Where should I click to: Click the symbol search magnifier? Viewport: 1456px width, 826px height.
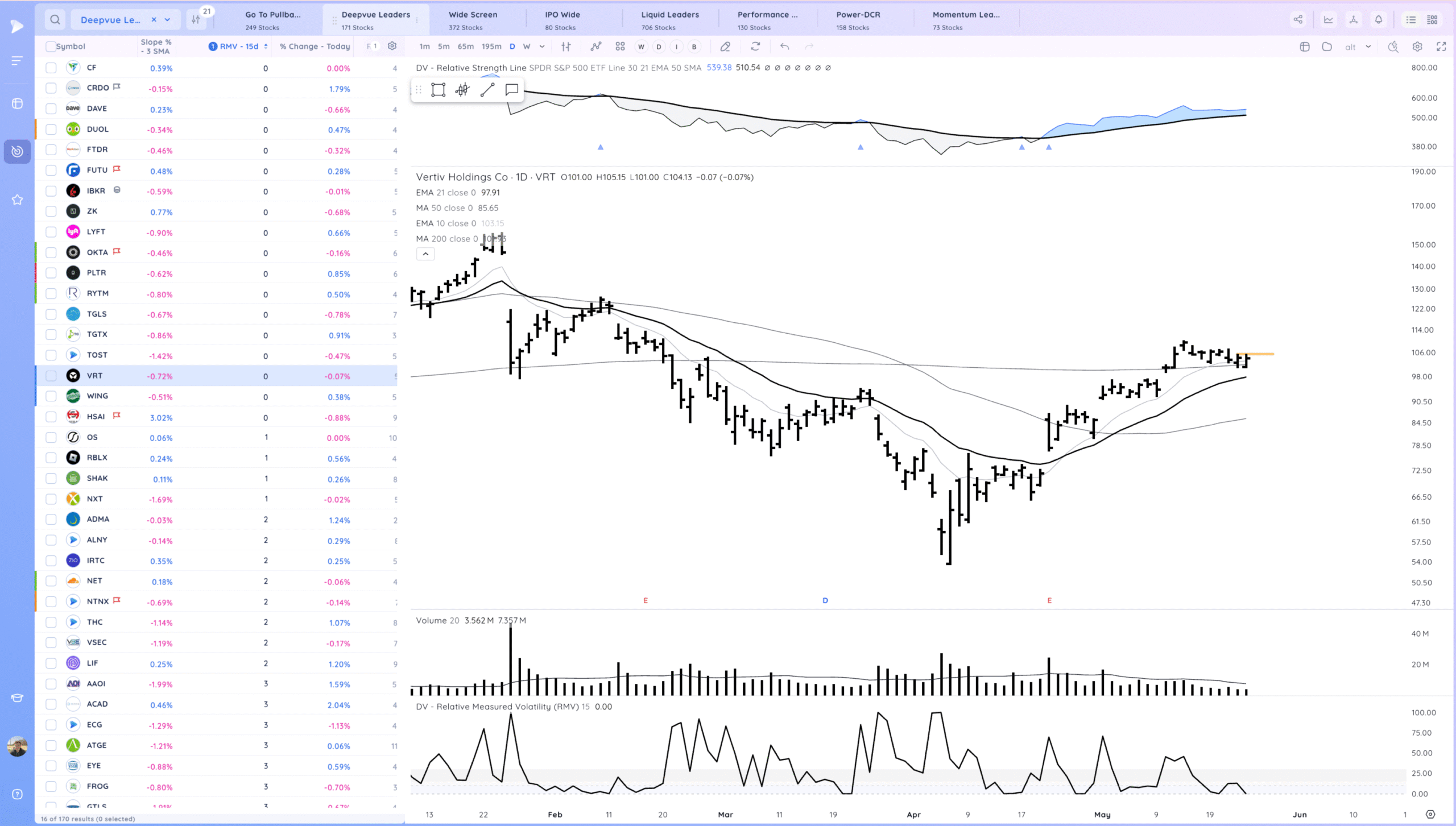[55, 19]
